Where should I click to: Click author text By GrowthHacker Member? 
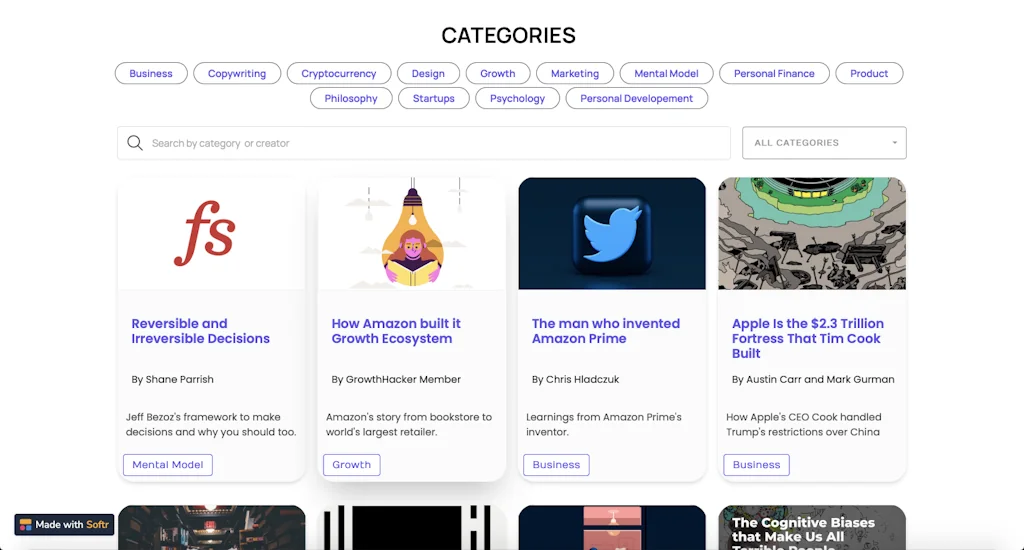pos(396,379)
